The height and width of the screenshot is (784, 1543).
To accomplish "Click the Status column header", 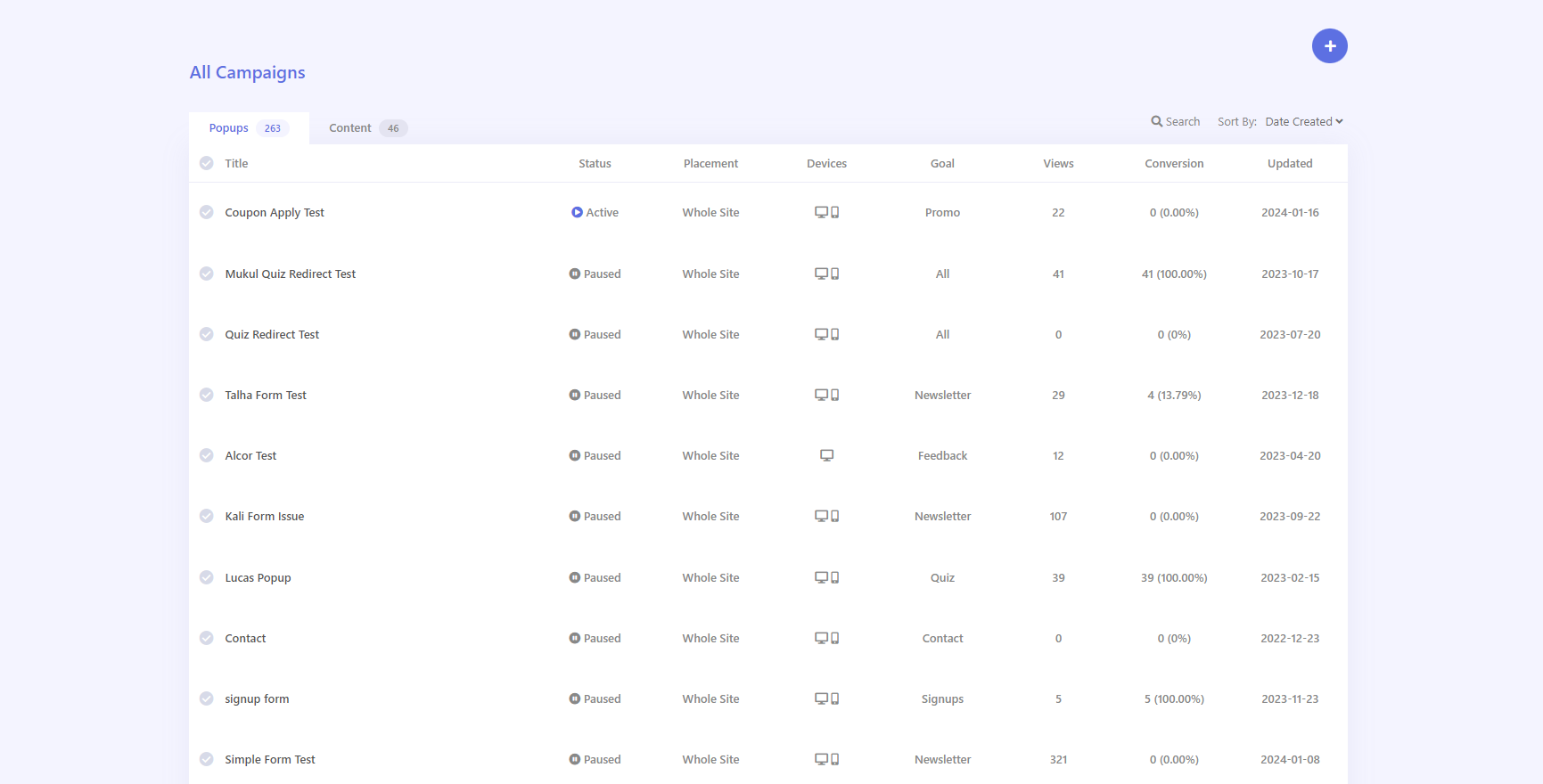I will click(595, 163).
